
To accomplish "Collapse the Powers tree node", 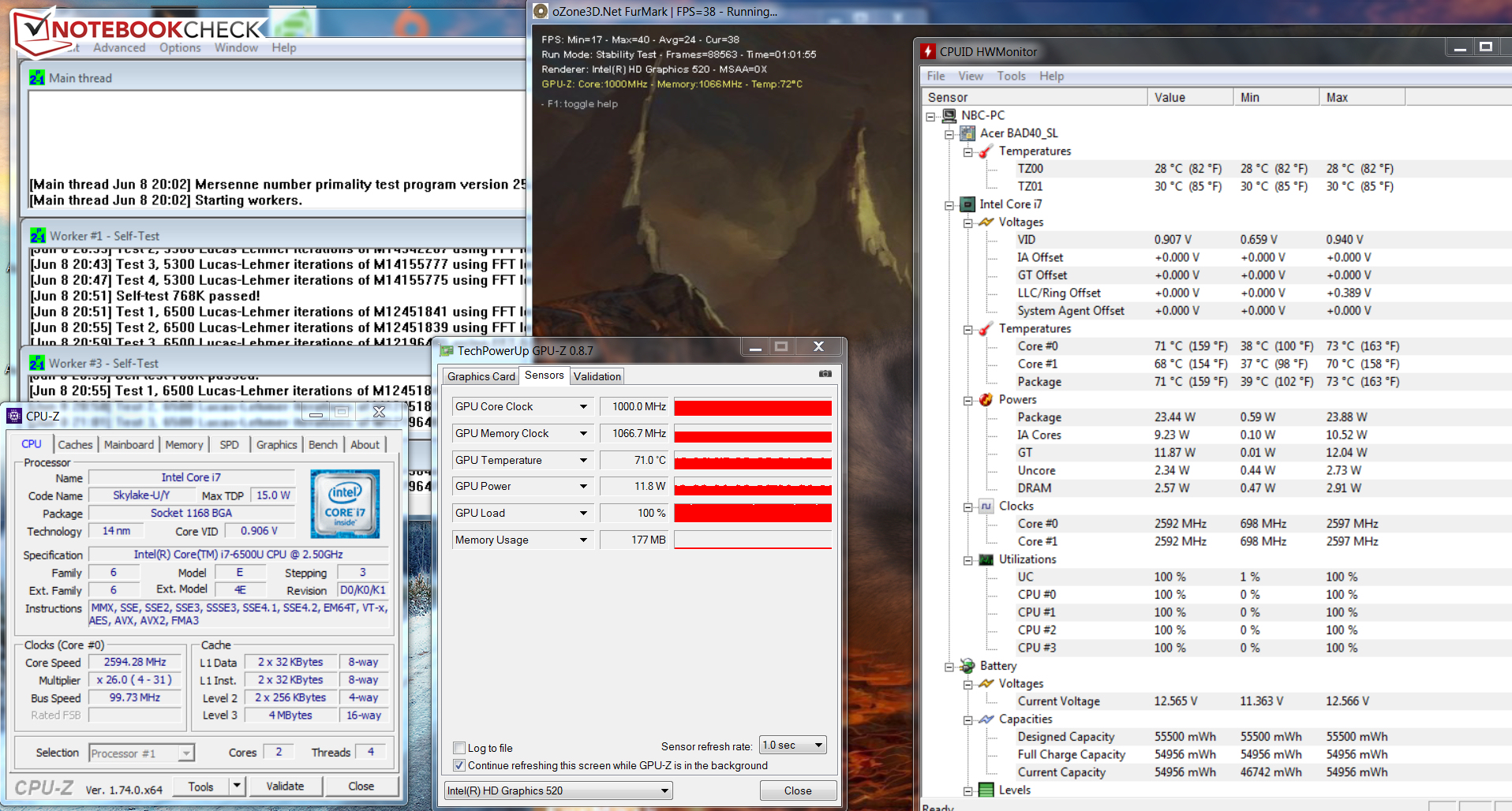I will pyautogui.click(x=968, y=401).
